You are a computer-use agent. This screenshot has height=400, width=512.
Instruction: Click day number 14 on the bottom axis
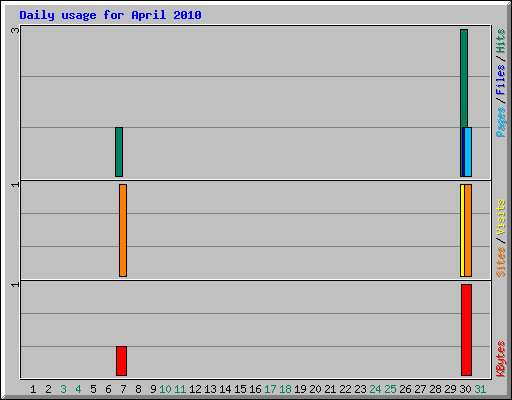(225, 389)
